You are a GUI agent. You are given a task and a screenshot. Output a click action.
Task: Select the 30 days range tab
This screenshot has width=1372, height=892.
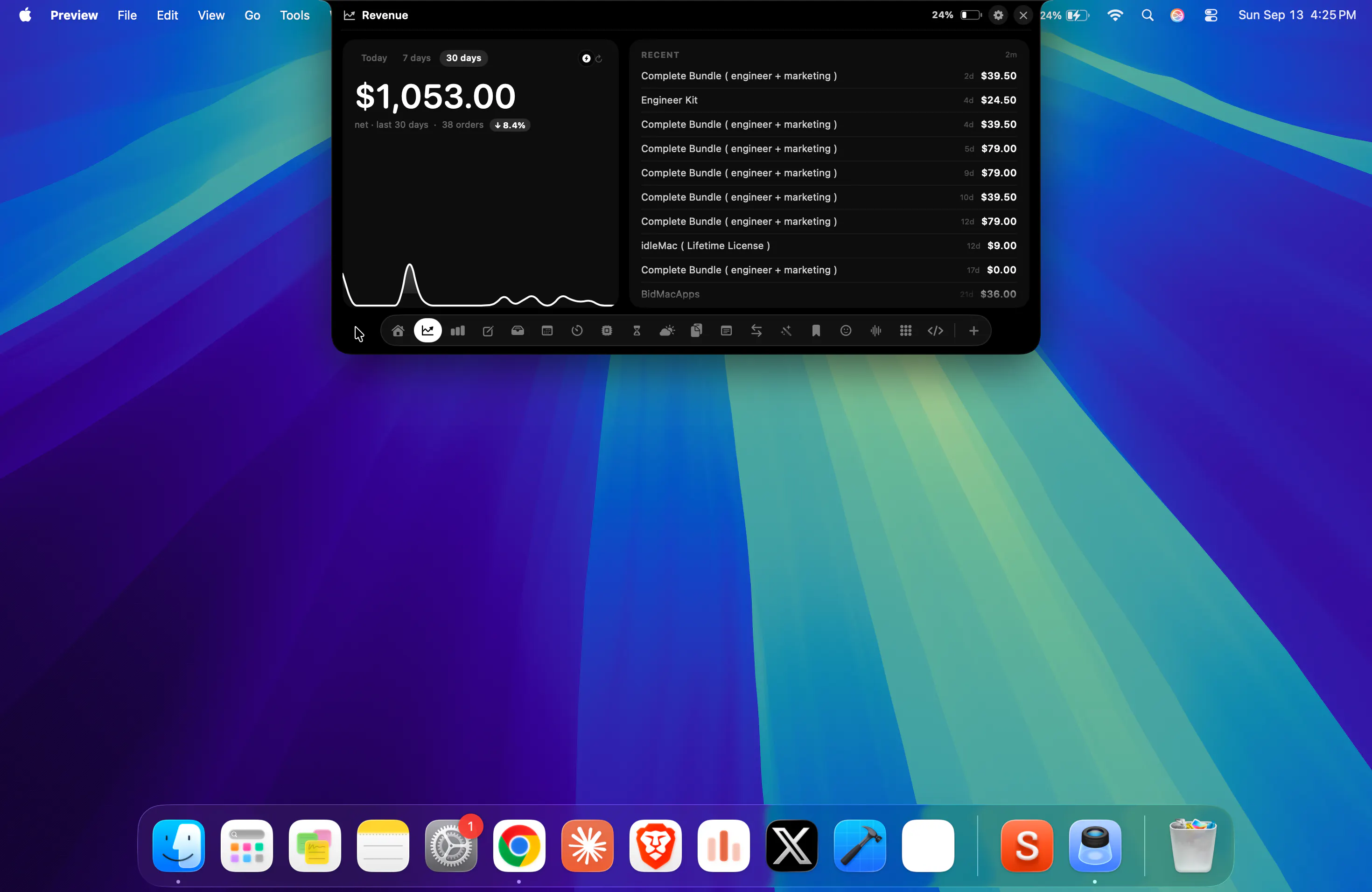point(463,58)
